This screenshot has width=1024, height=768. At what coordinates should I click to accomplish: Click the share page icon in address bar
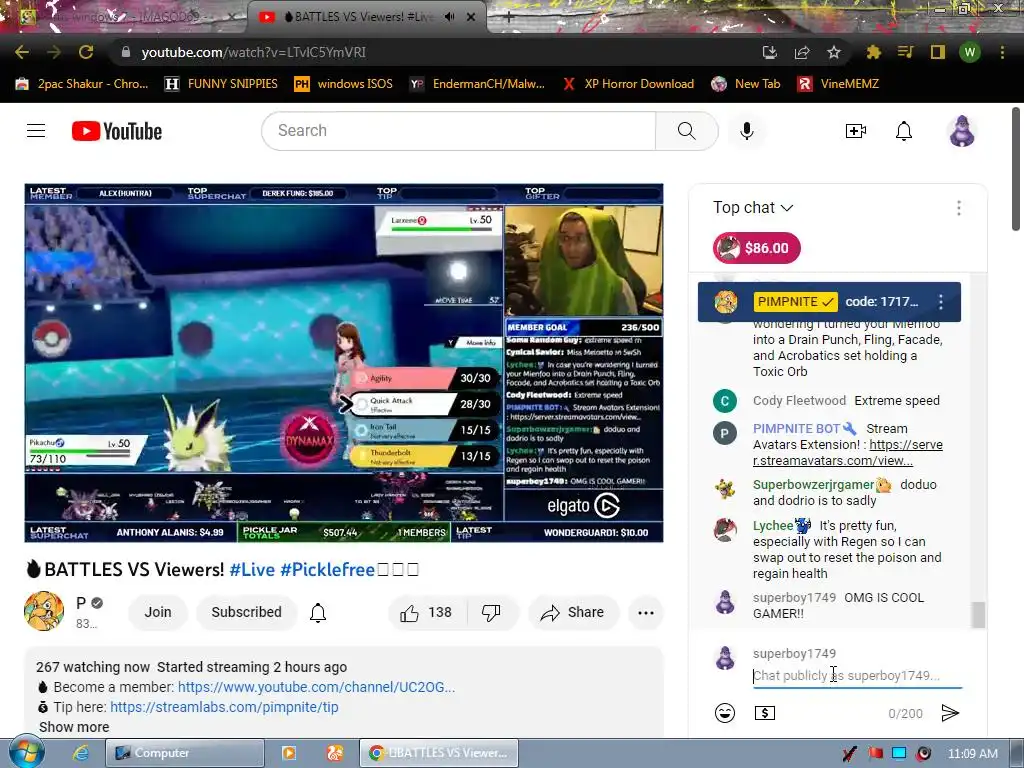click(x=802, y=52)
